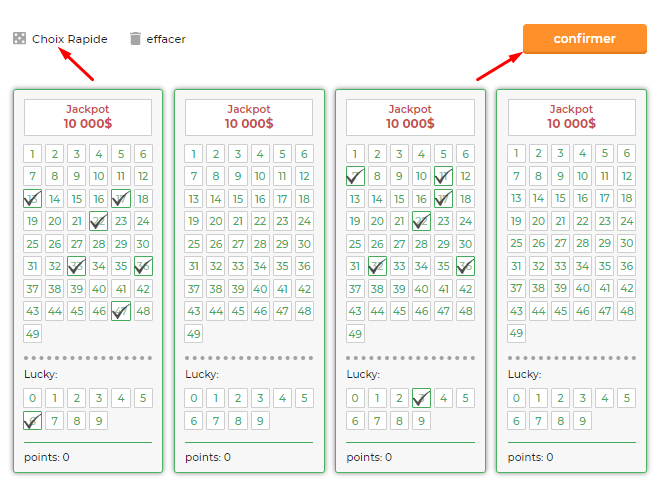
Task: Click the Choix Rapide text link
Action: pos(70,39)
